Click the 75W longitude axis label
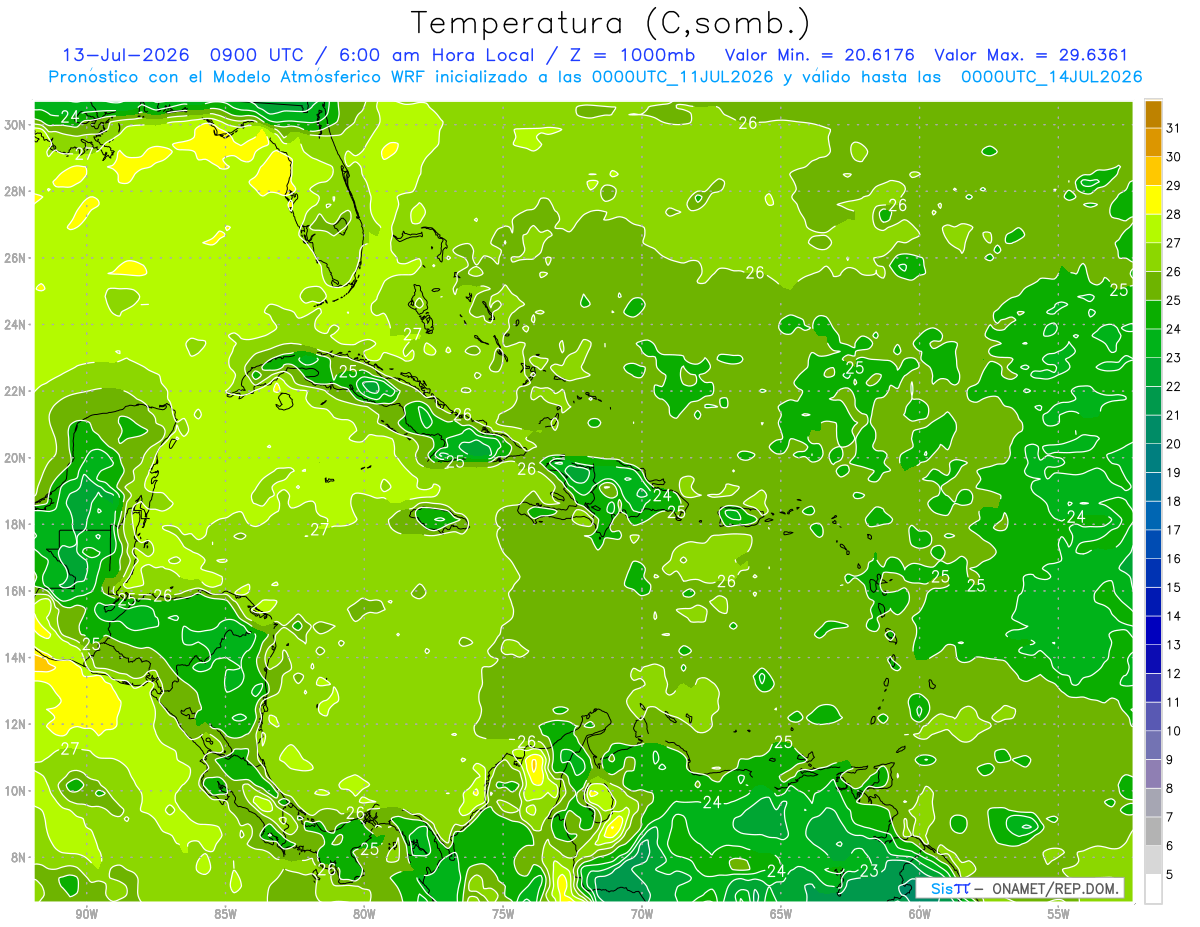 [503, 913]
